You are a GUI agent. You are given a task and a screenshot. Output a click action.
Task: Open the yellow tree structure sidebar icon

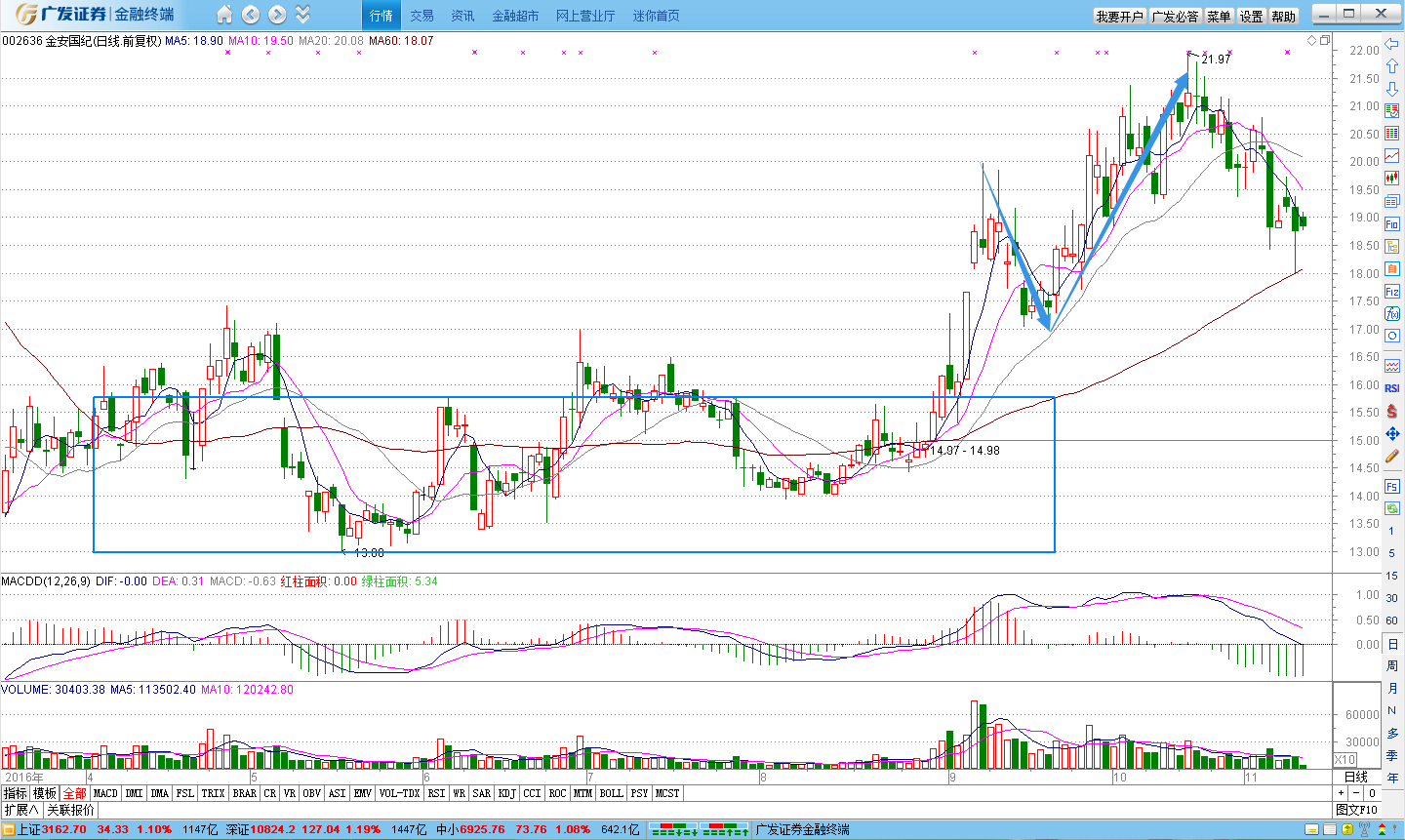click(x=1392, y=246)
